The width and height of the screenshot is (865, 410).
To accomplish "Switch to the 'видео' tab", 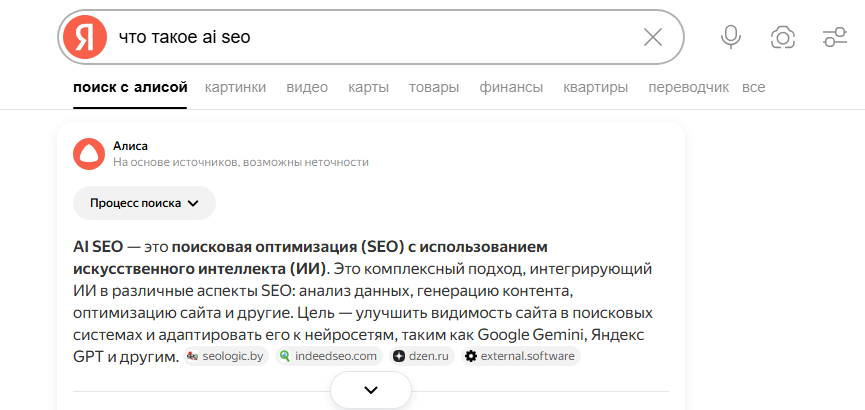I will click(x=307, y=87).
